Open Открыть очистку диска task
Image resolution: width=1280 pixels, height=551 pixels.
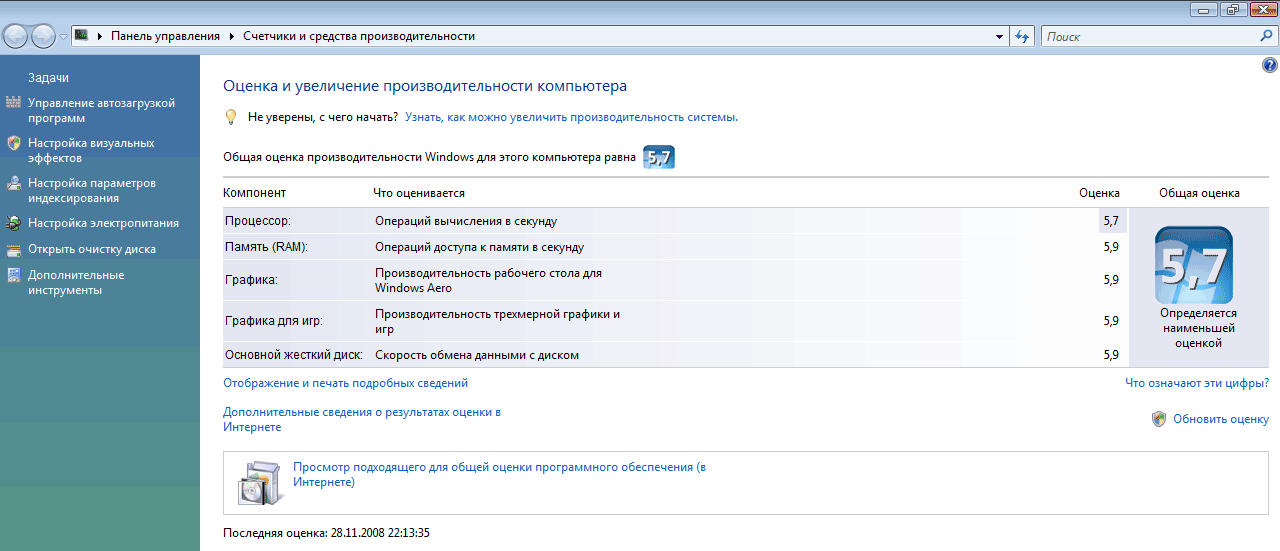[92, 249]
